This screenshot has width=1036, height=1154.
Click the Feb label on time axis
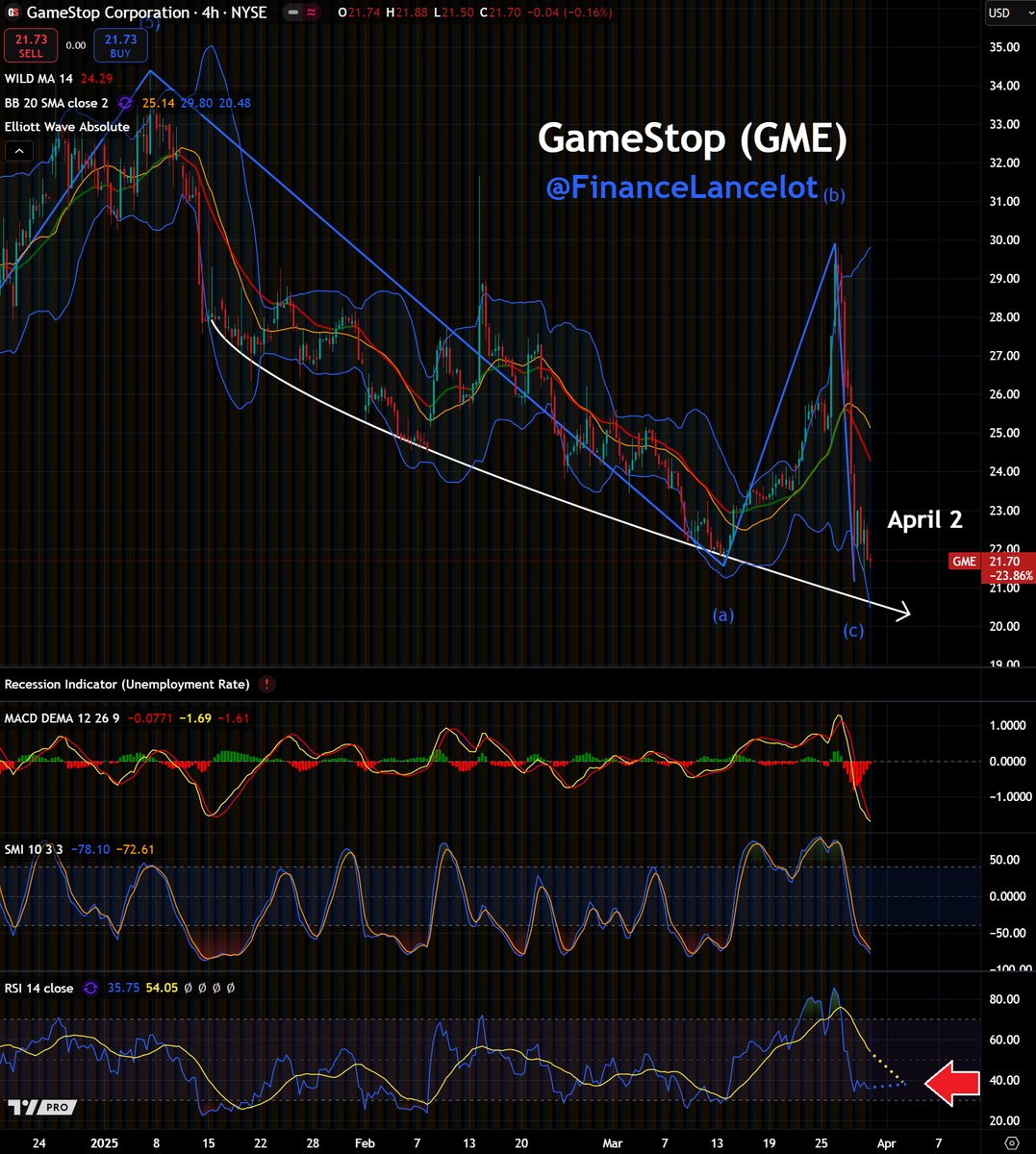[365, 1143]
